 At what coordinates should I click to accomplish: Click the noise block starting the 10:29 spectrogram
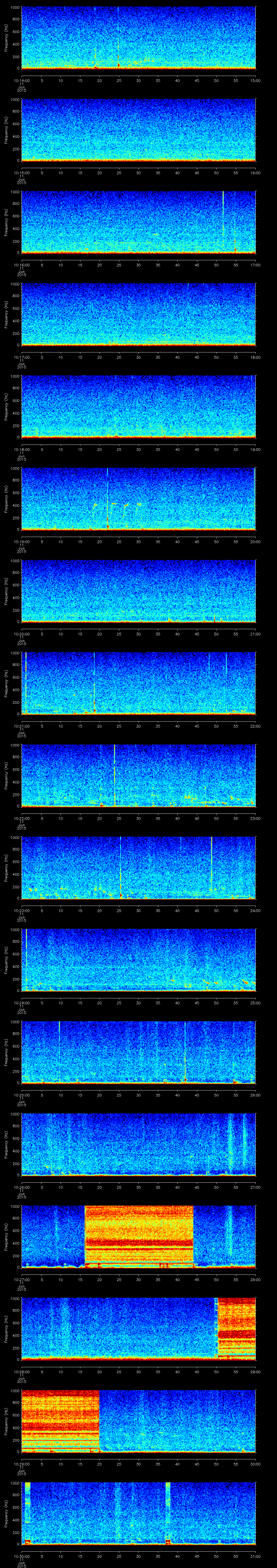(x=60, y=1420)
